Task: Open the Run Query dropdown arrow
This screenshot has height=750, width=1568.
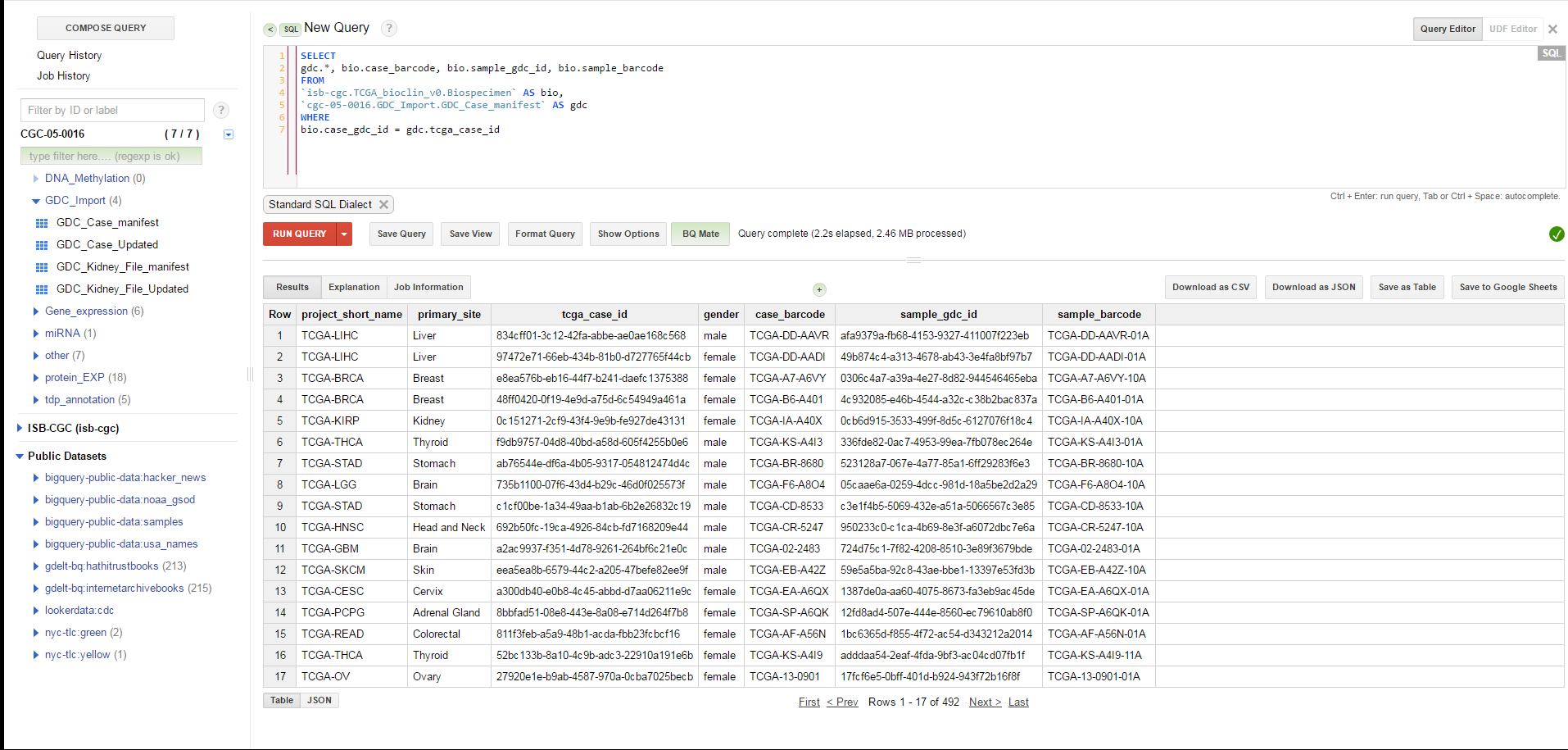Action: coord(344,234)
